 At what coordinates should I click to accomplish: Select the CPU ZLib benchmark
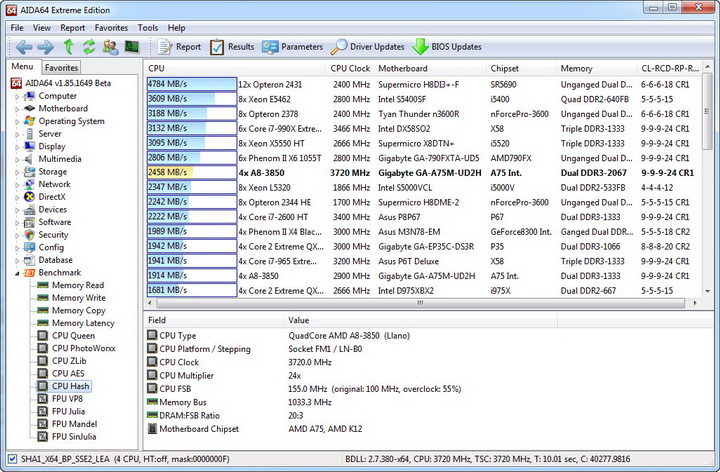(x=69, y=361)
